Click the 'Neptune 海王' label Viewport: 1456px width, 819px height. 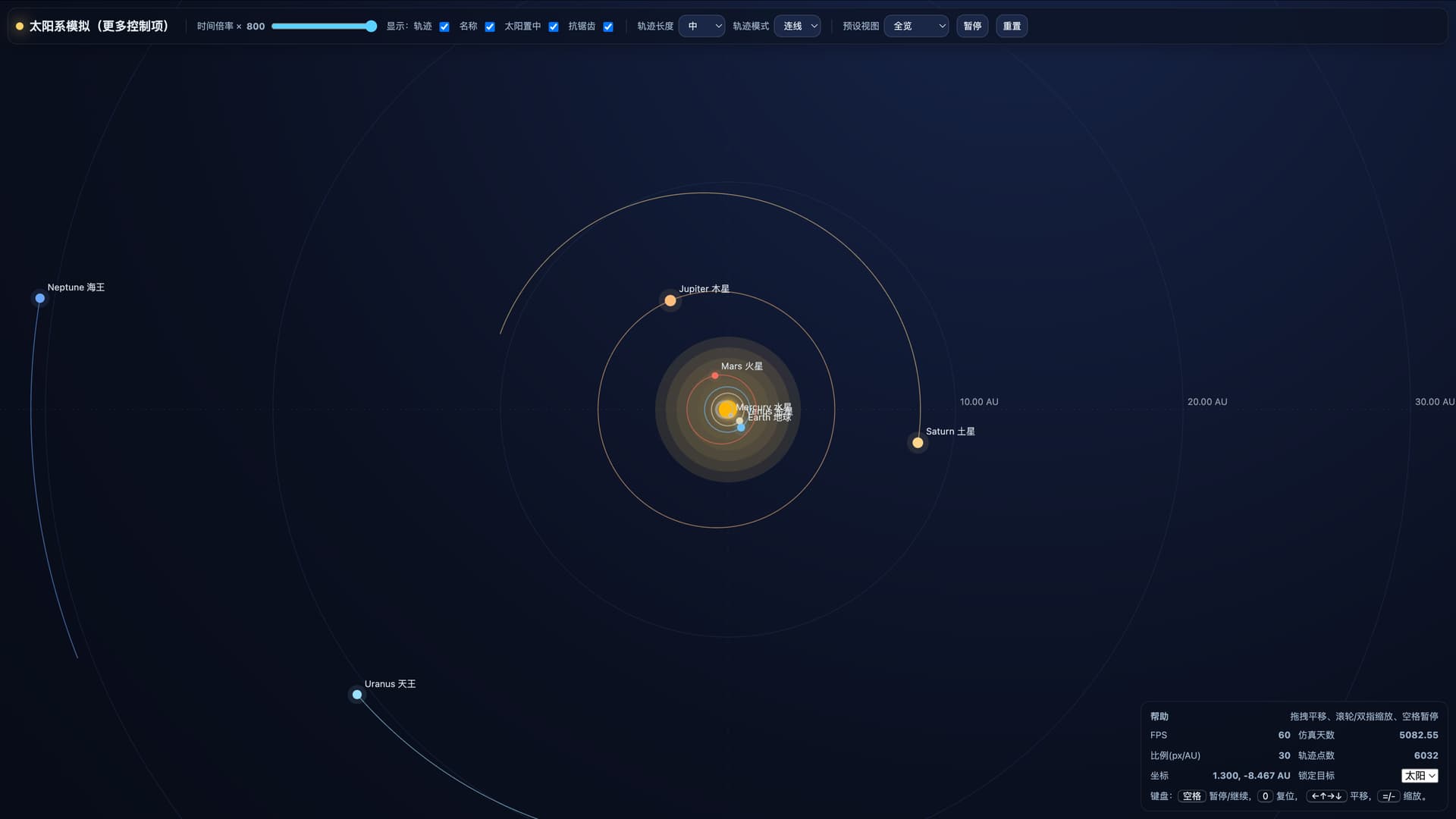point(76,287)
